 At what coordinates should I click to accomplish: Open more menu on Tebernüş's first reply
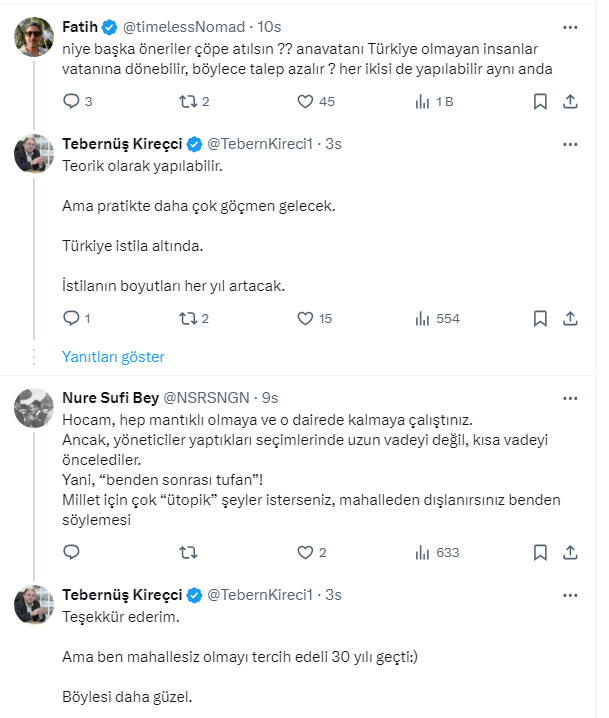tap(570, 143)
